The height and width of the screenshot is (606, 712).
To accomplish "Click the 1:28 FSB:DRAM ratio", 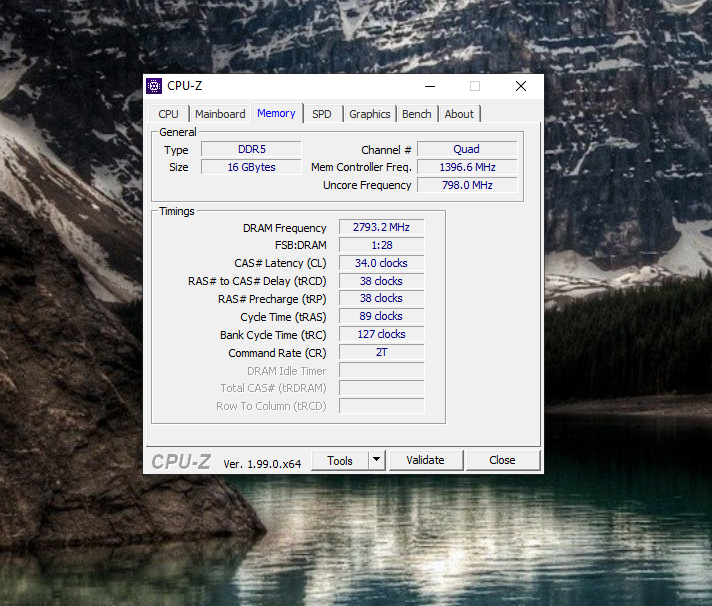I will (381, 245).
